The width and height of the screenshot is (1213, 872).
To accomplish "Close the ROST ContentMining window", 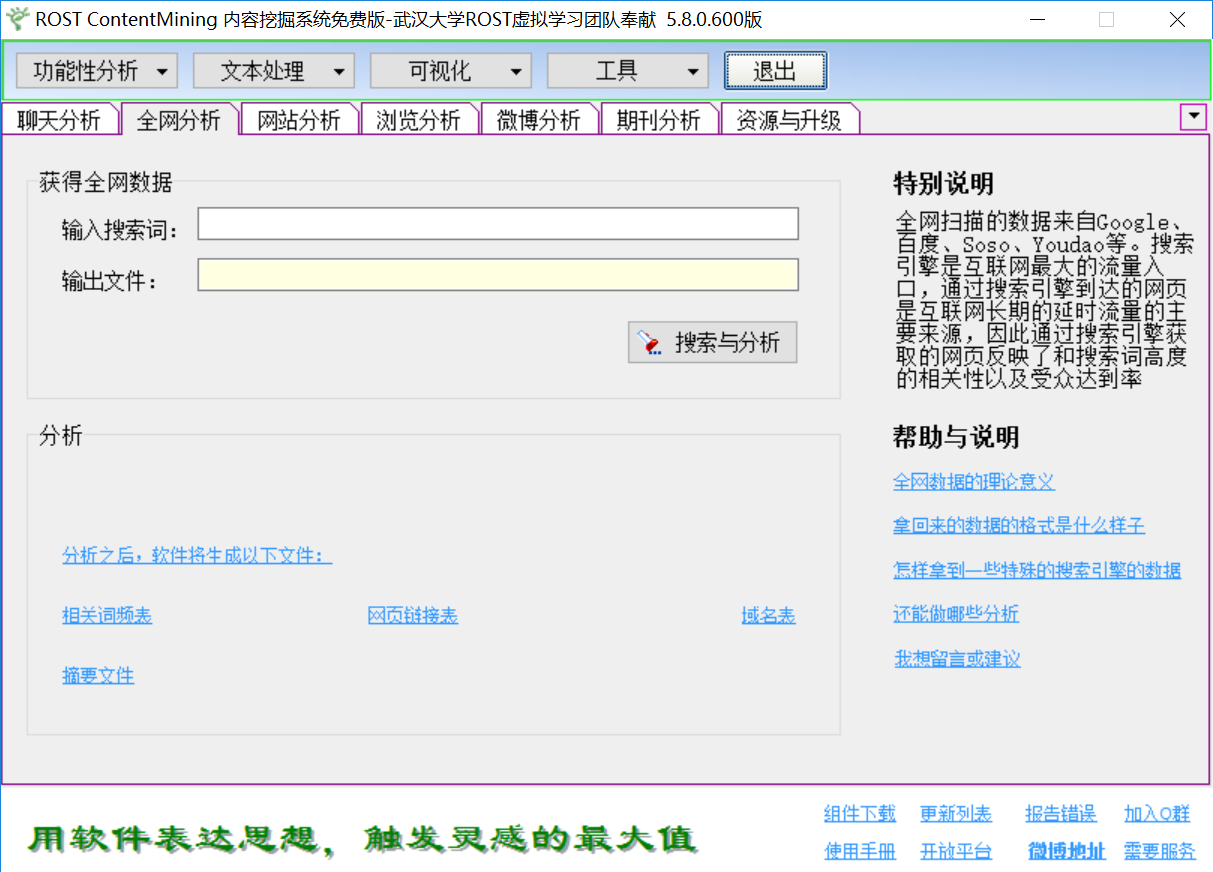I will [1178, 19].
